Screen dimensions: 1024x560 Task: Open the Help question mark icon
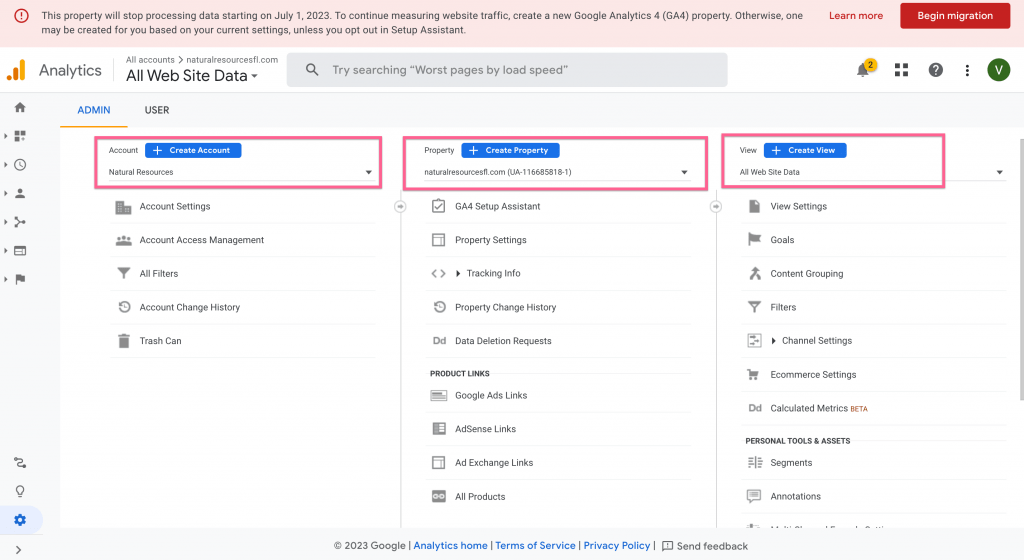[935, 70]
